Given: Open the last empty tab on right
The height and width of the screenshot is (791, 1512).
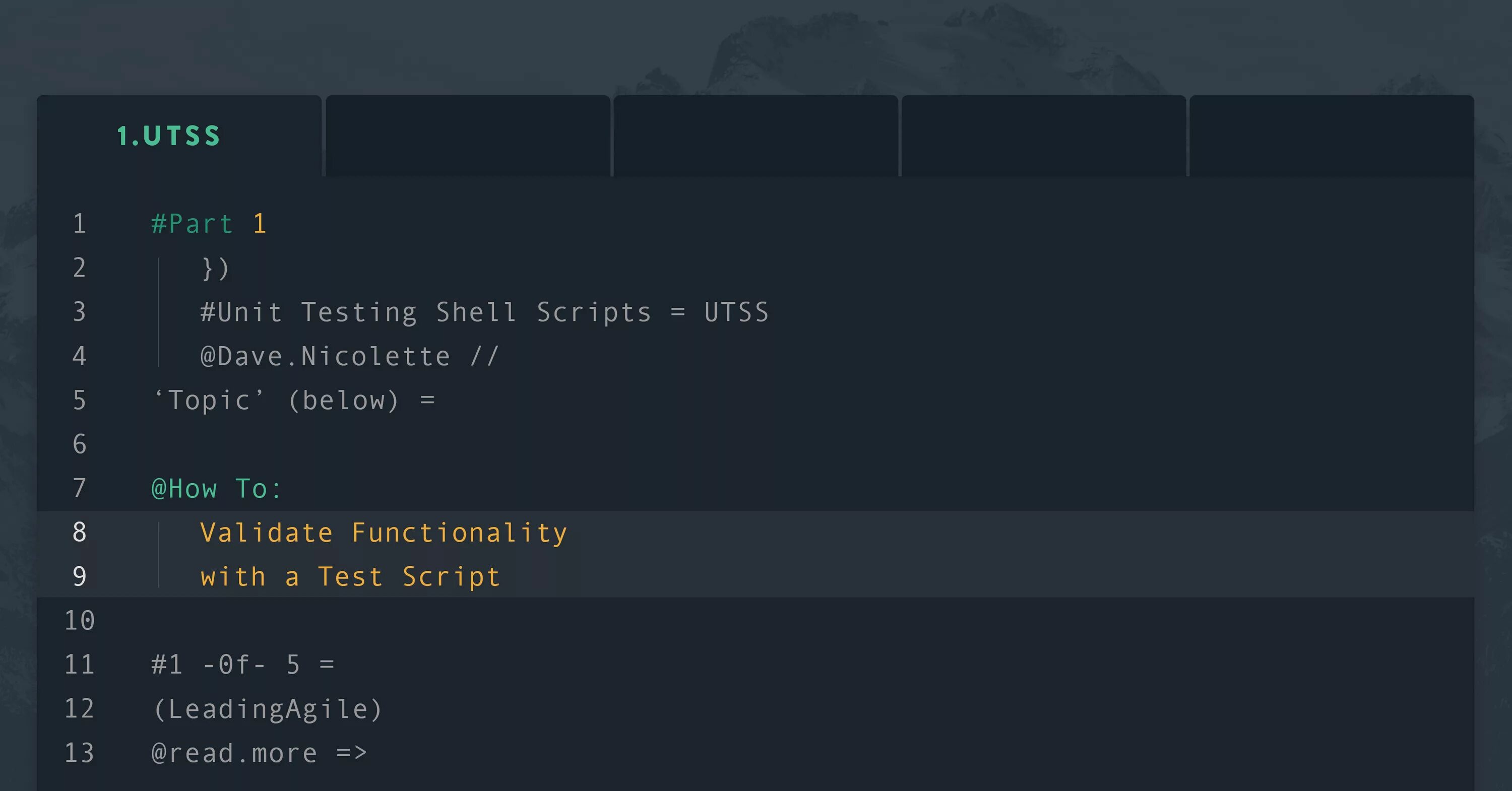Looking at the screenshot, I should click(x=1331, y=136).
